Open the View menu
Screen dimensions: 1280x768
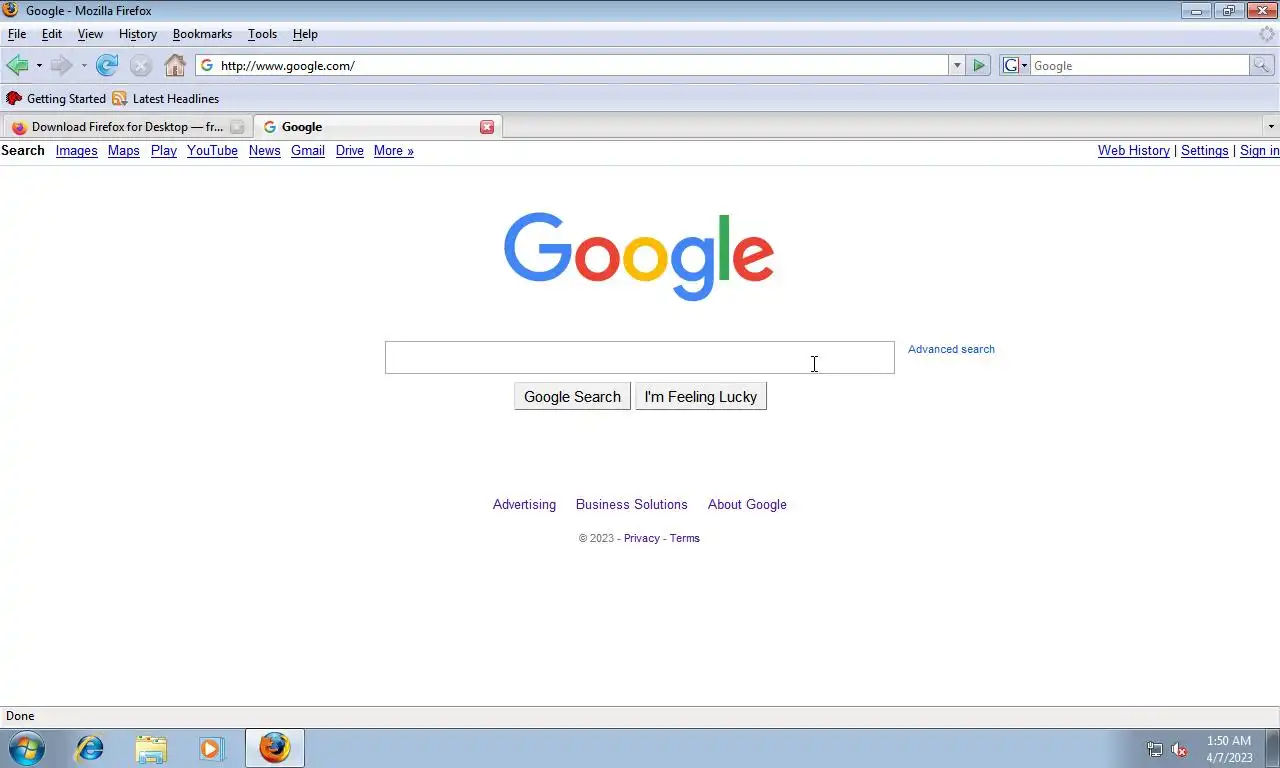click(90, 34)
